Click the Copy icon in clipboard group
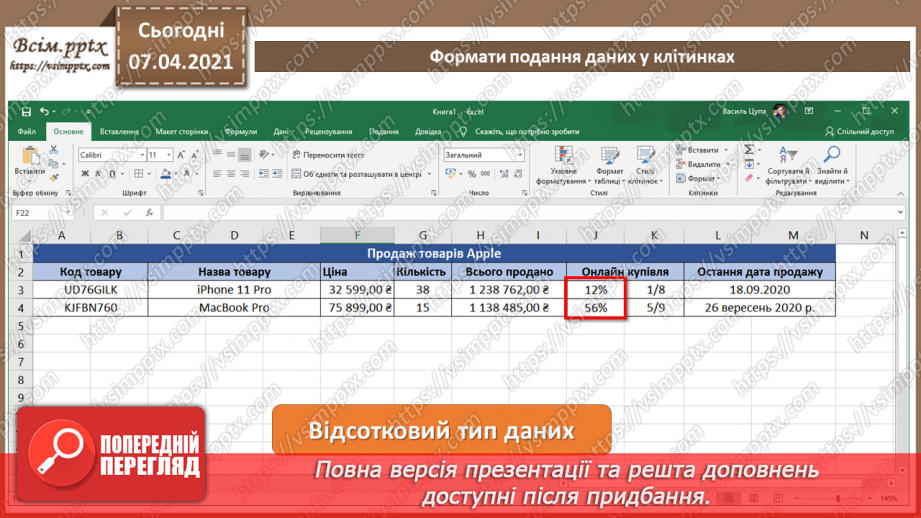This screenshot has width=921, height=518. [53, 164]
